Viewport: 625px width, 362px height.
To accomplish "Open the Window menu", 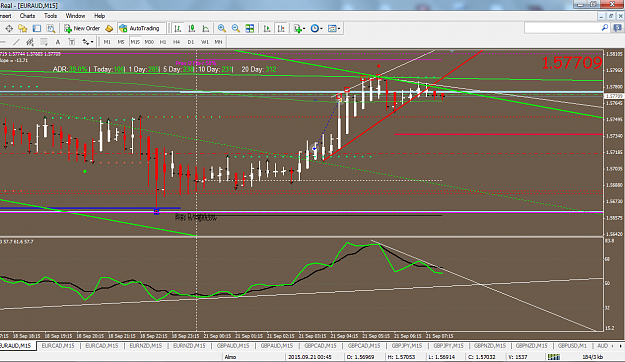I will tap(75, 16).
